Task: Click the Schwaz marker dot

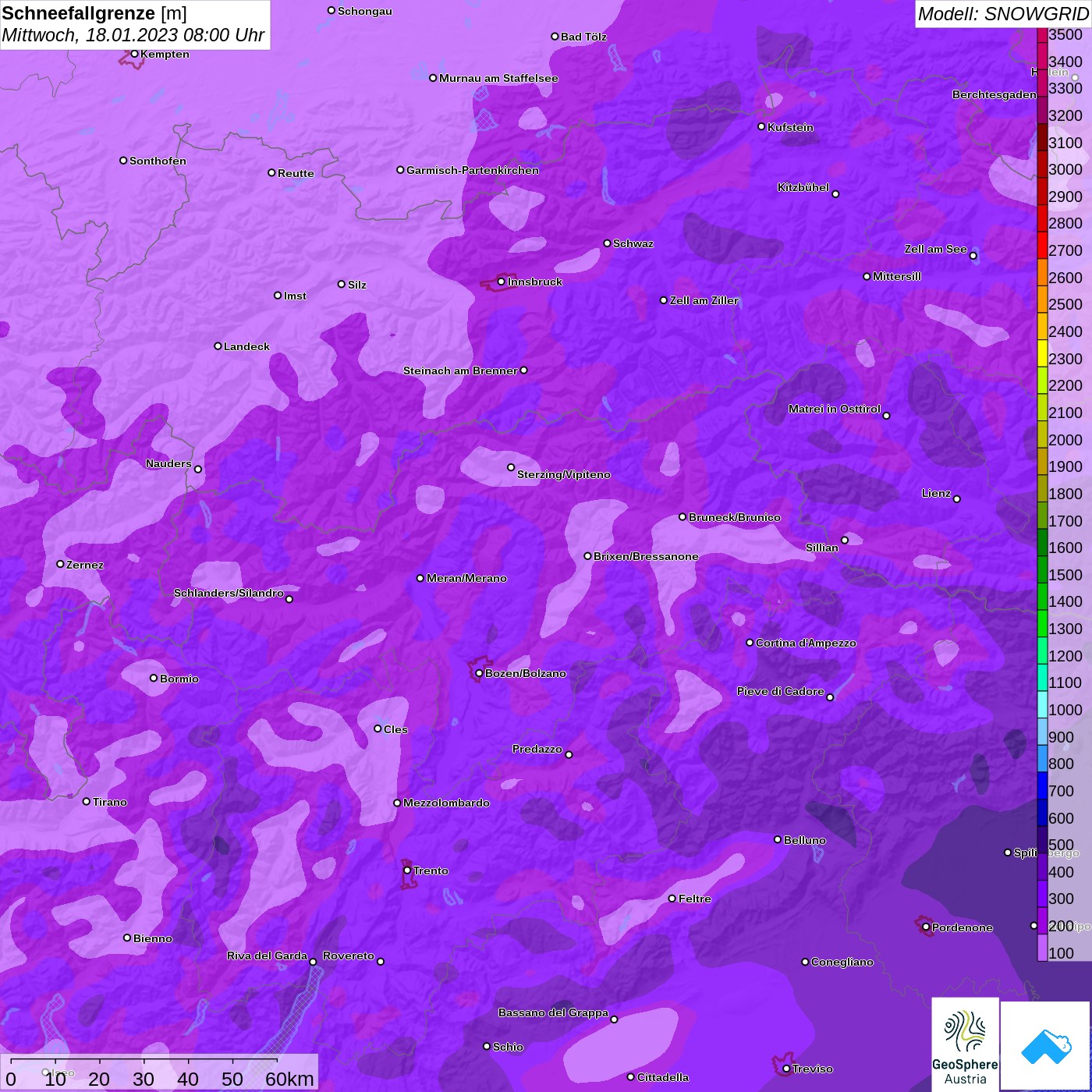Action: [x=607, y=243]
